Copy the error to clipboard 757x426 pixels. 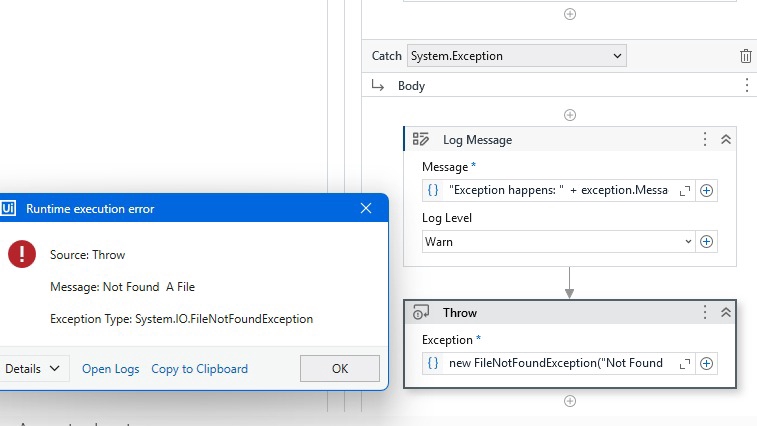(199, 369)
